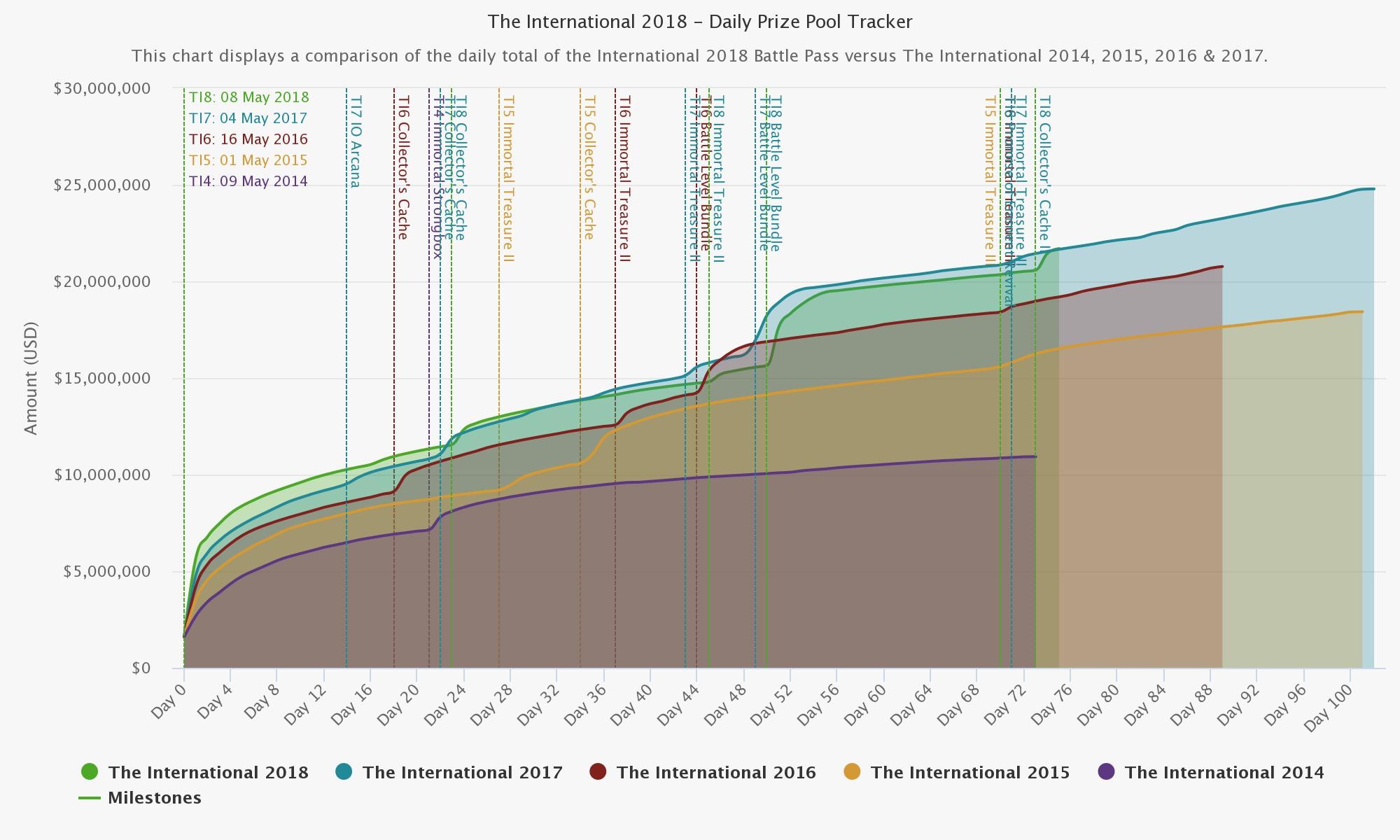
Task: Click the $20,000,000 y-axis label
Action: 101,282
